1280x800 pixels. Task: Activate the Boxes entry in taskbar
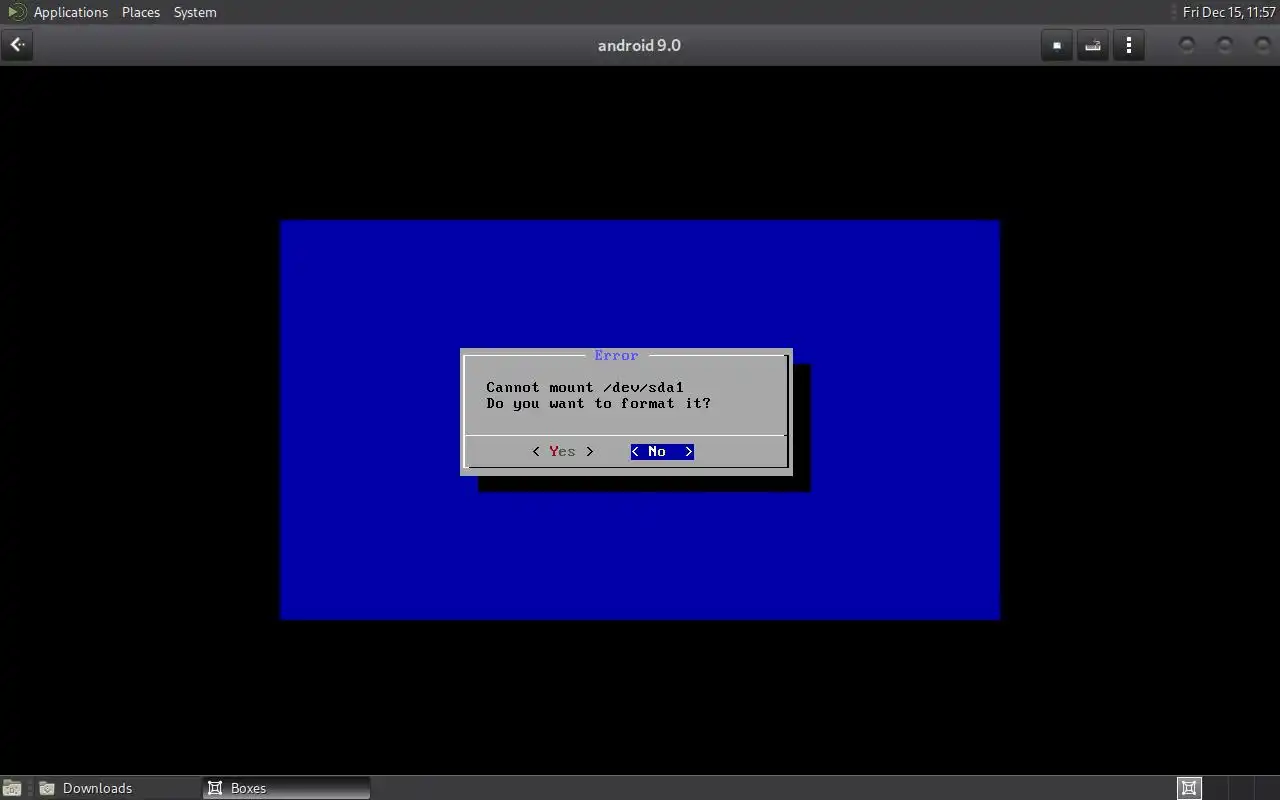click(x=287, y=788)
